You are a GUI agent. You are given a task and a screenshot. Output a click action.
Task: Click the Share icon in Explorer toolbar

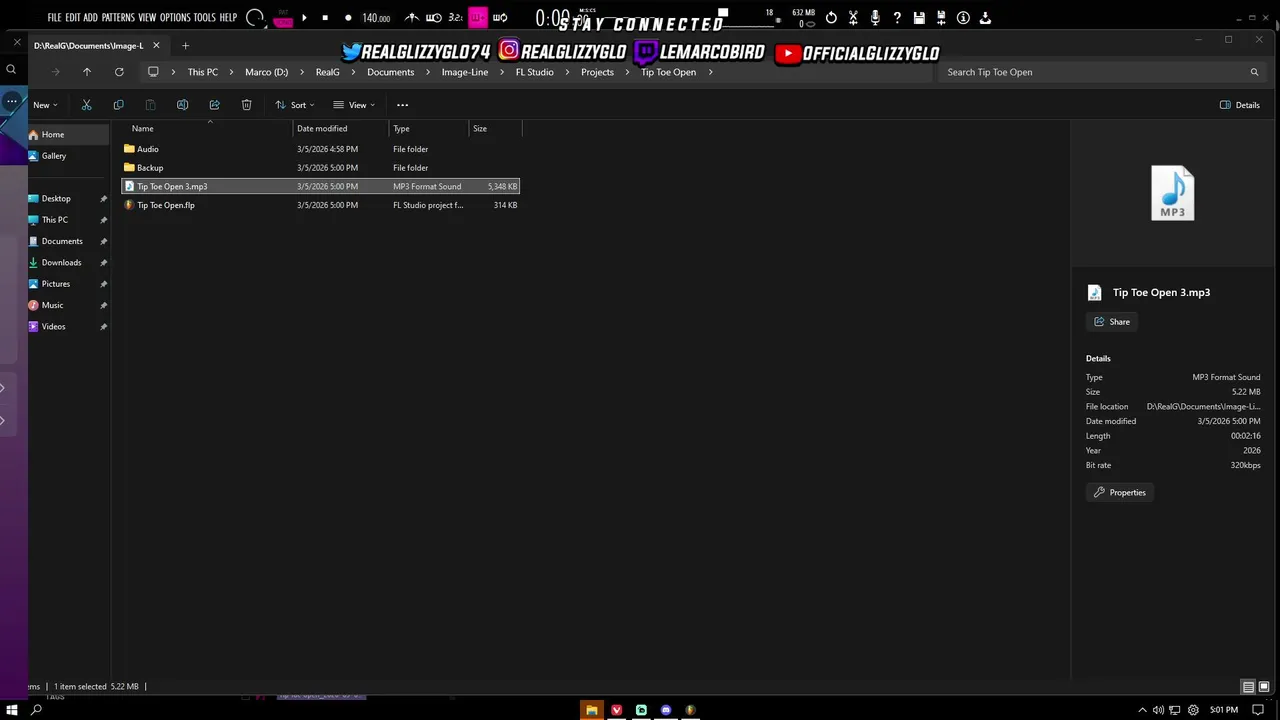coord(214,105)
